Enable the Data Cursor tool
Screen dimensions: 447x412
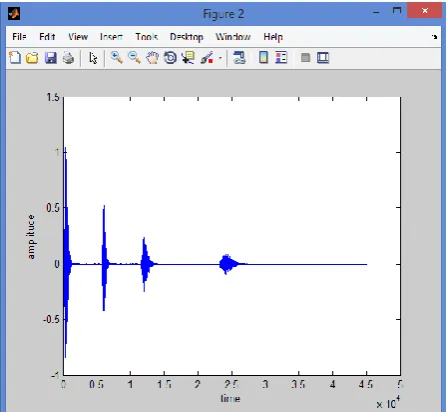tap(188, 58)
